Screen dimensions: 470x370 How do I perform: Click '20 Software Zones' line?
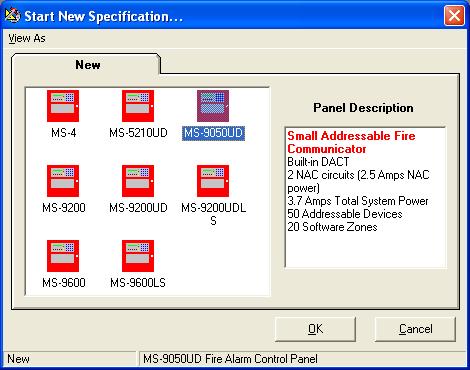point(332,227)
